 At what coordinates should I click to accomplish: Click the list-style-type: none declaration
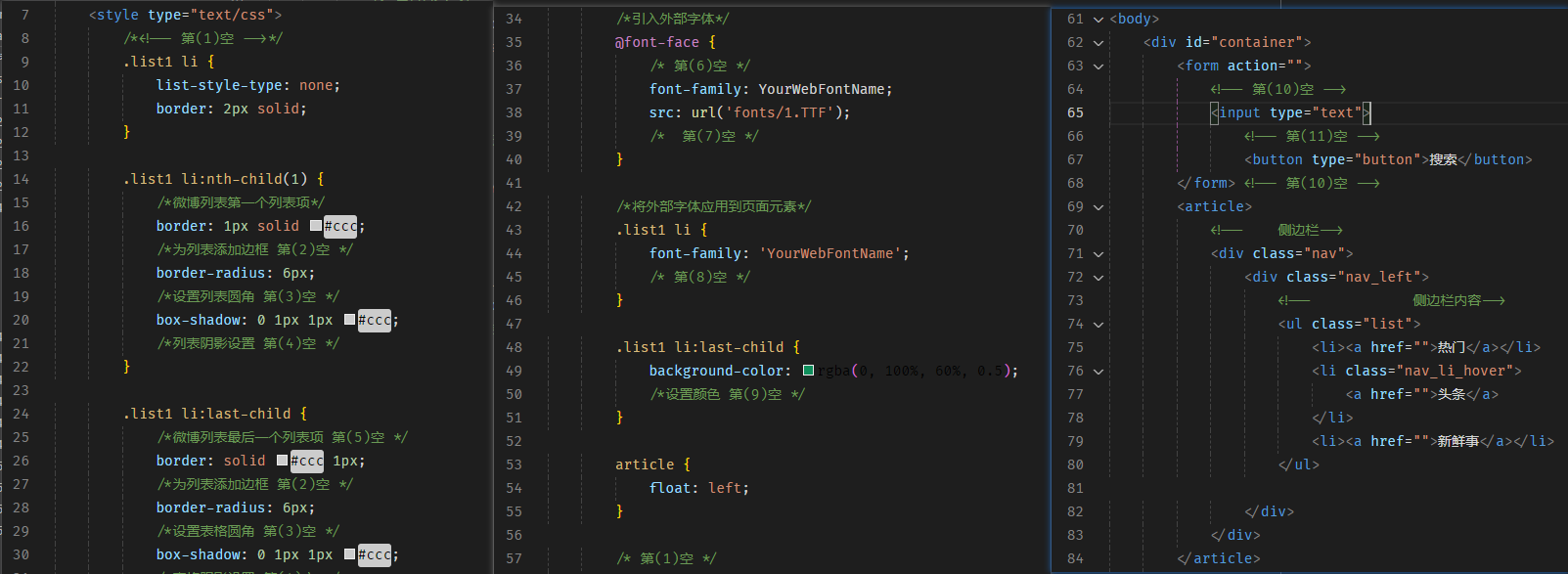pyautogui.click(x=248, y=85)
